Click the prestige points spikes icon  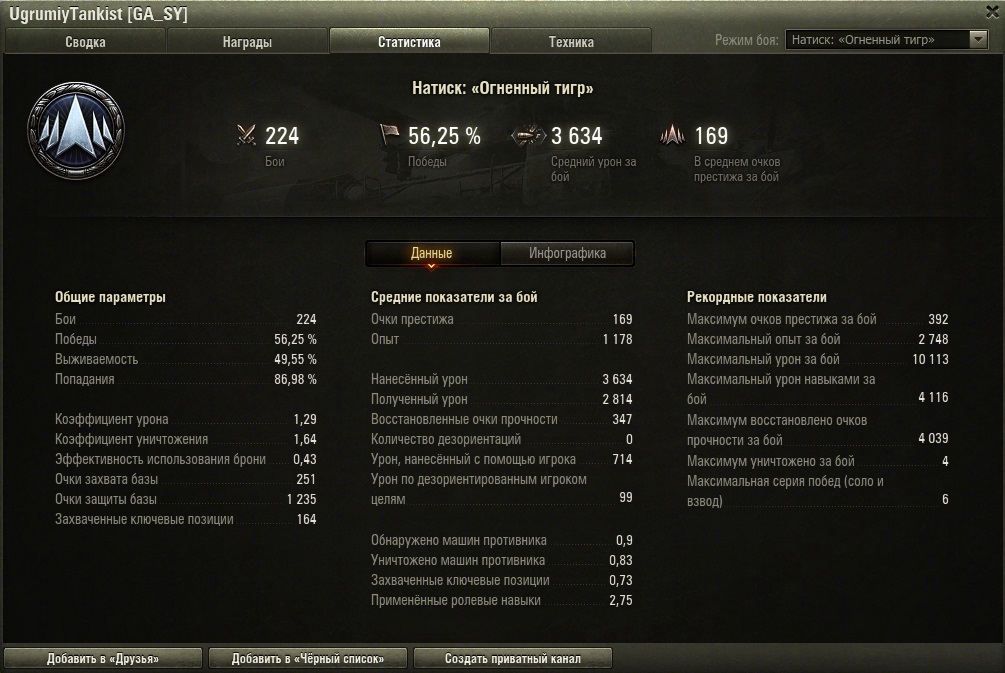(x=672, y=135)
